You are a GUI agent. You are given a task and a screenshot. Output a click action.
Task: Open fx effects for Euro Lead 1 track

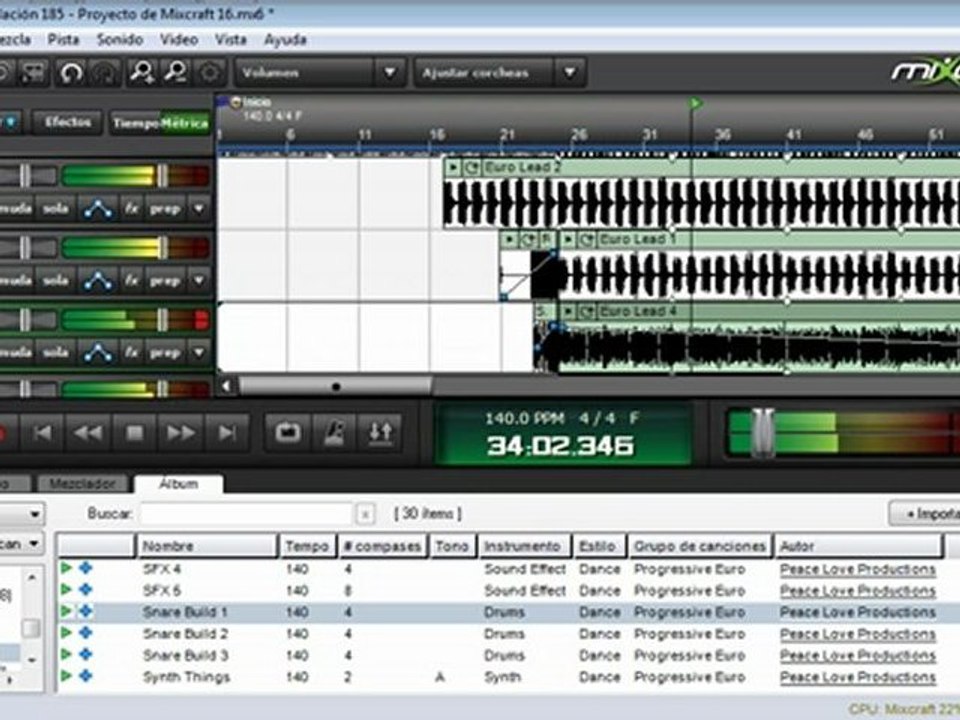pos(131,281)
